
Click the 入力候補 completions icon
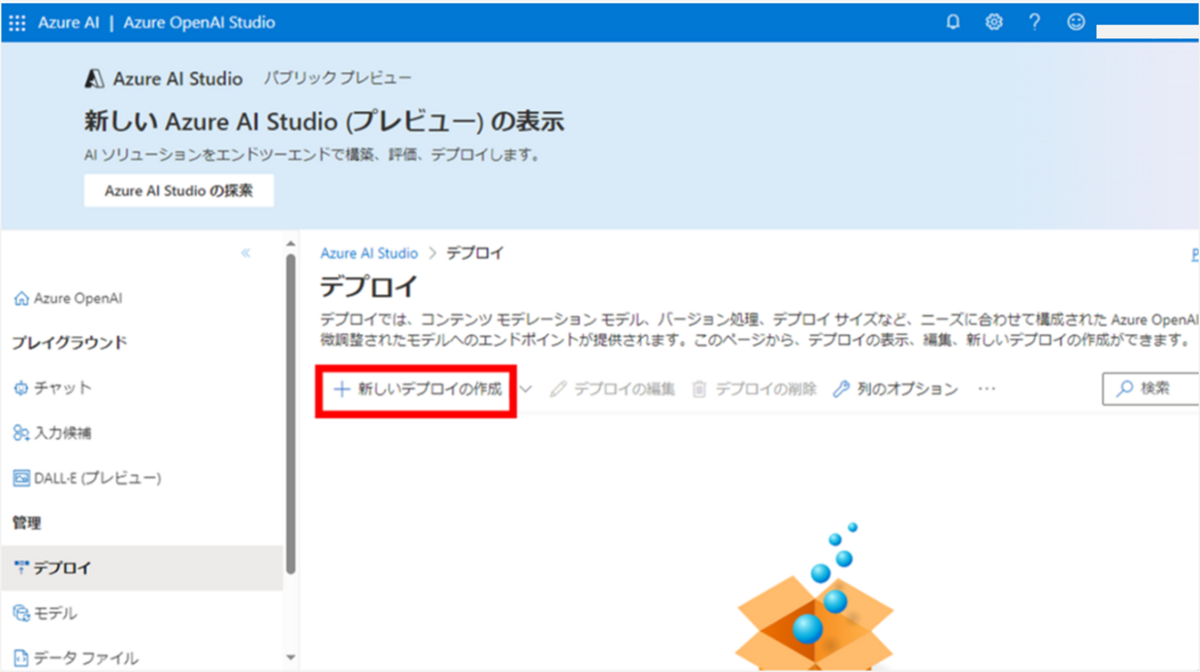(21, 433)
